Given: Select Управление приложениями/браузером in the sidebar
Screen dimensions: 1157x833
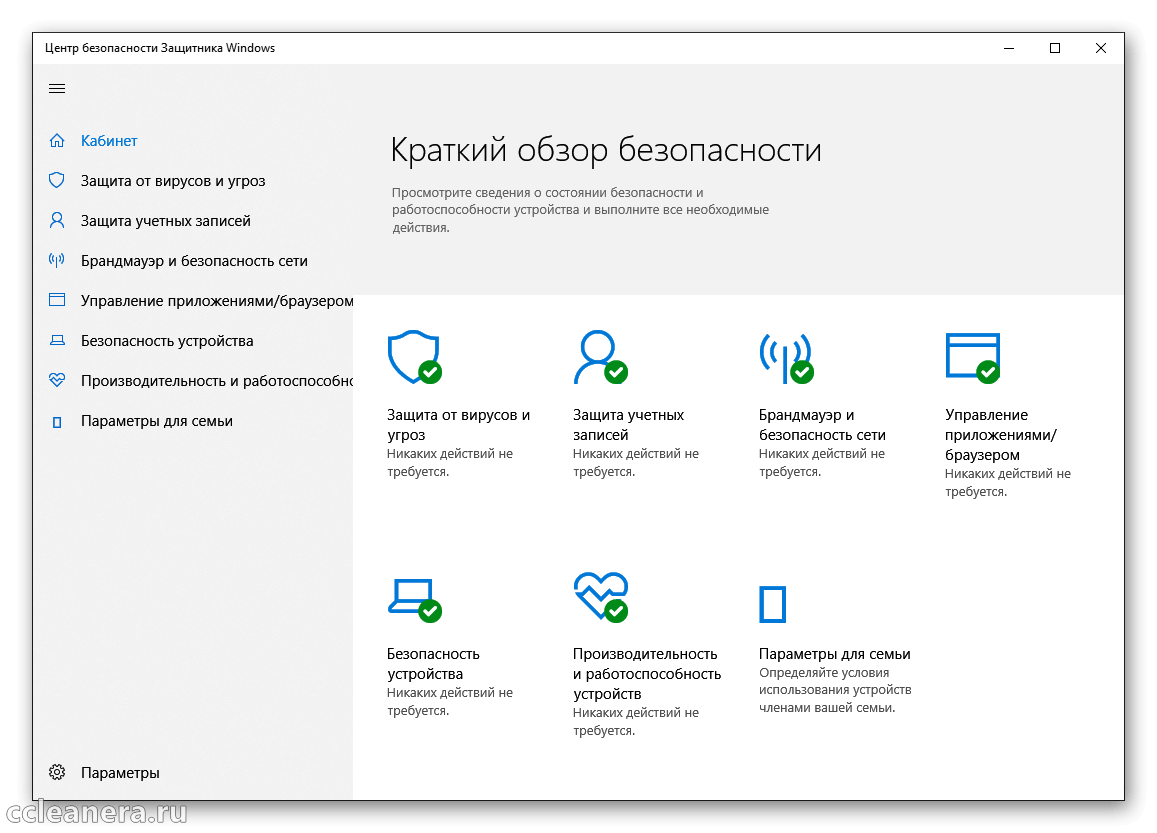Looking at the screenshot, I should pyautogui.click(x=217, y=301).
